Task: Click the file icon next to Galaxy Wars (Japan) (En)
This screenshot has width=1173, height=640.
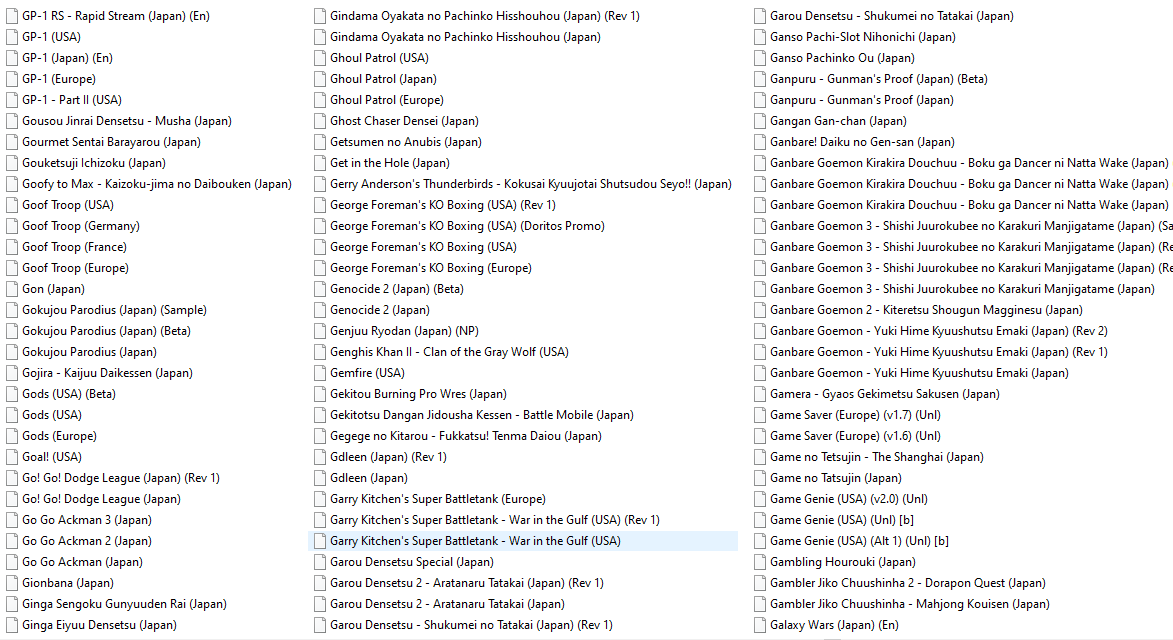Action: point(760,625)
